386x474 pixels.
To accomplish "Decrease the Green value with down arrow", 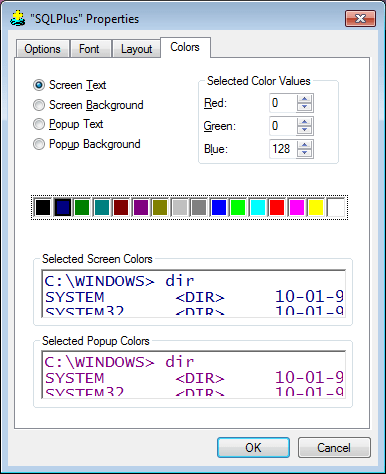I will pos(304,130).
